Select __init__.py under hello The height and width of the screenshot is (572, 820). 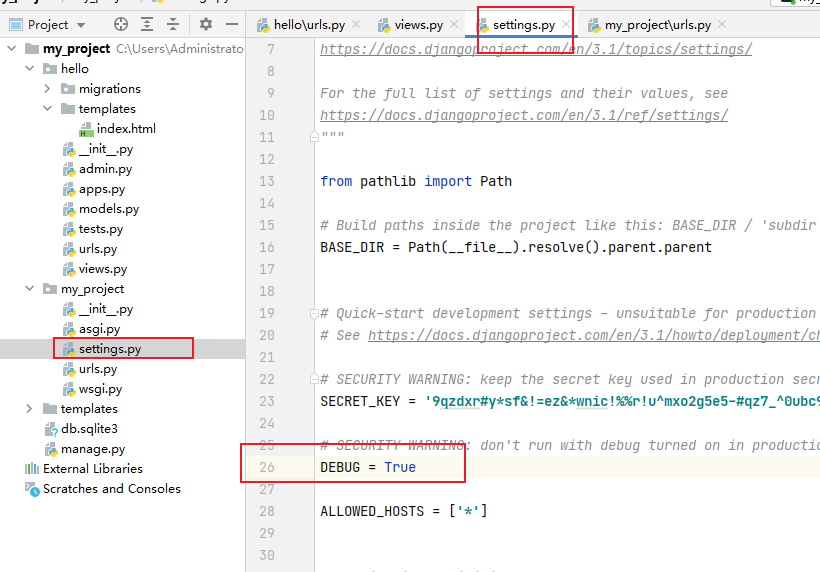point(106,149)
